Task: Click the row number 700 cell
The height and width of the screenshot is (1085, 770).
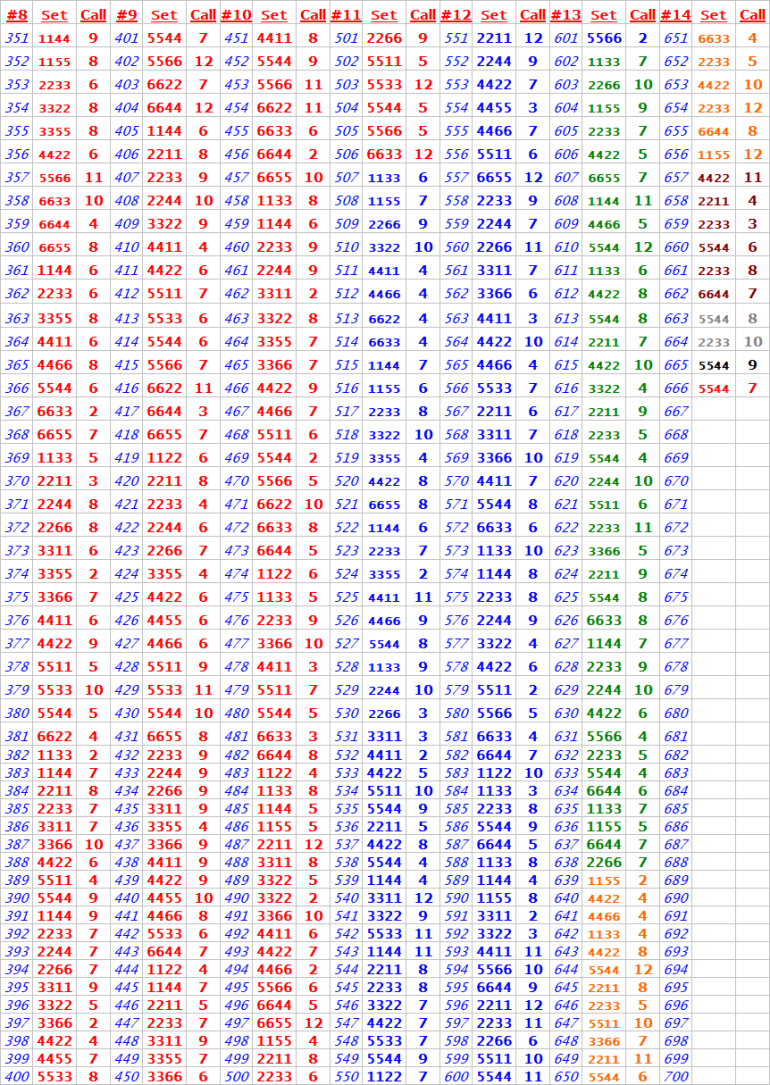Action: coord(676,1076)
